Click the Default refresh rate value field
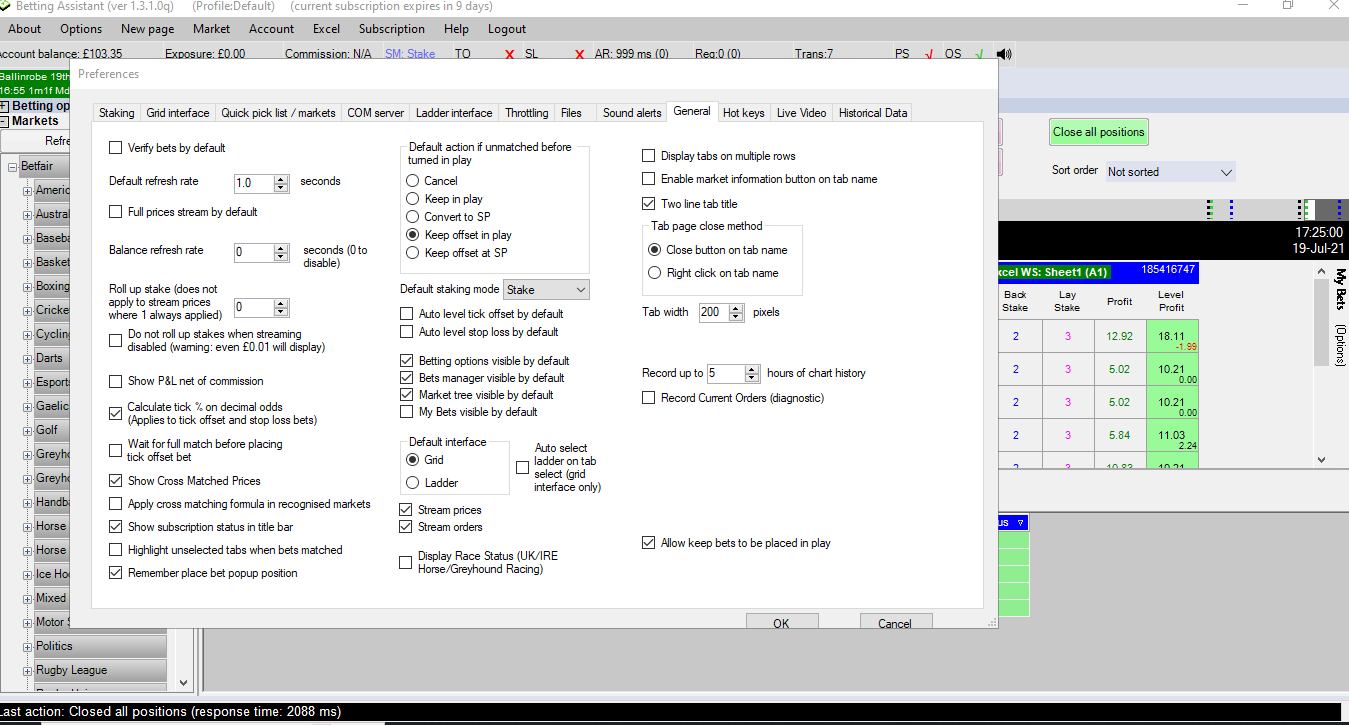Viewport: 1349px width, 725px height. coord(254,183)
